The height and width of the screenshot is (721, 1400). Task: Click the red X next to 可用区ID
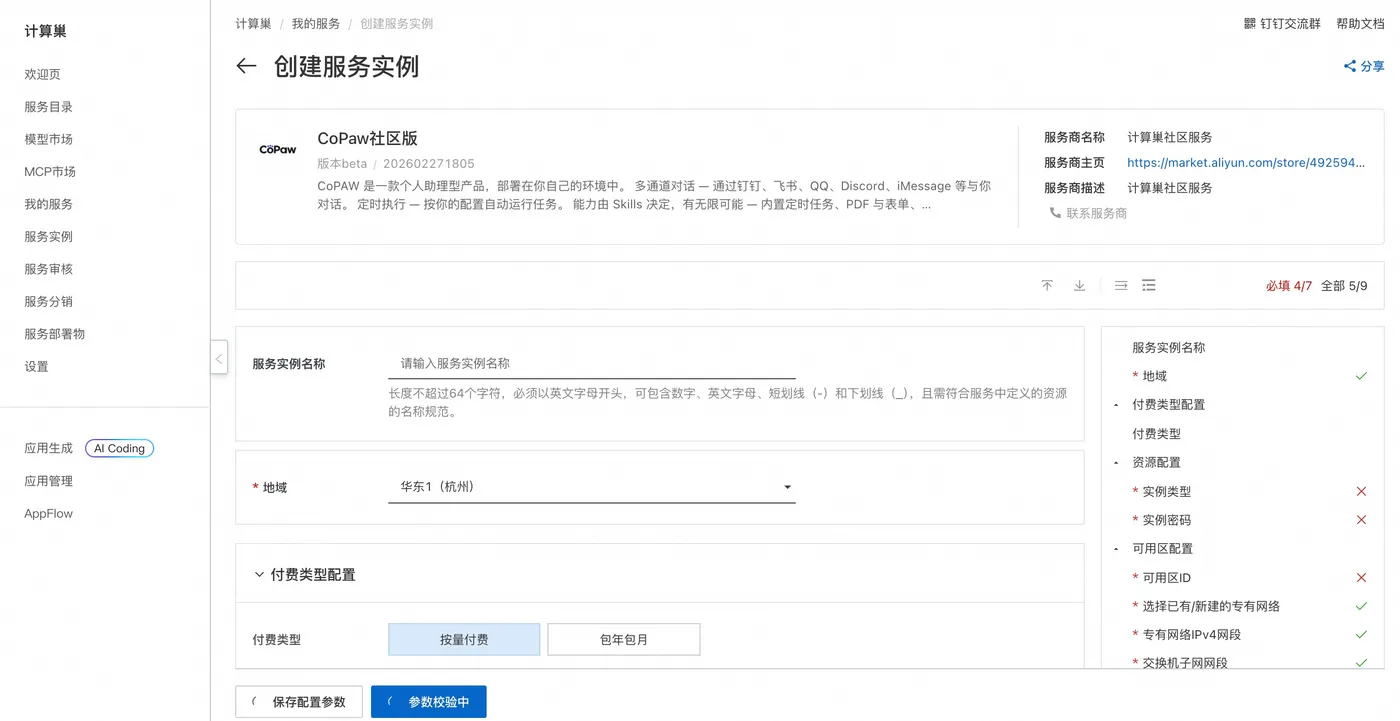click(1361, 578)
